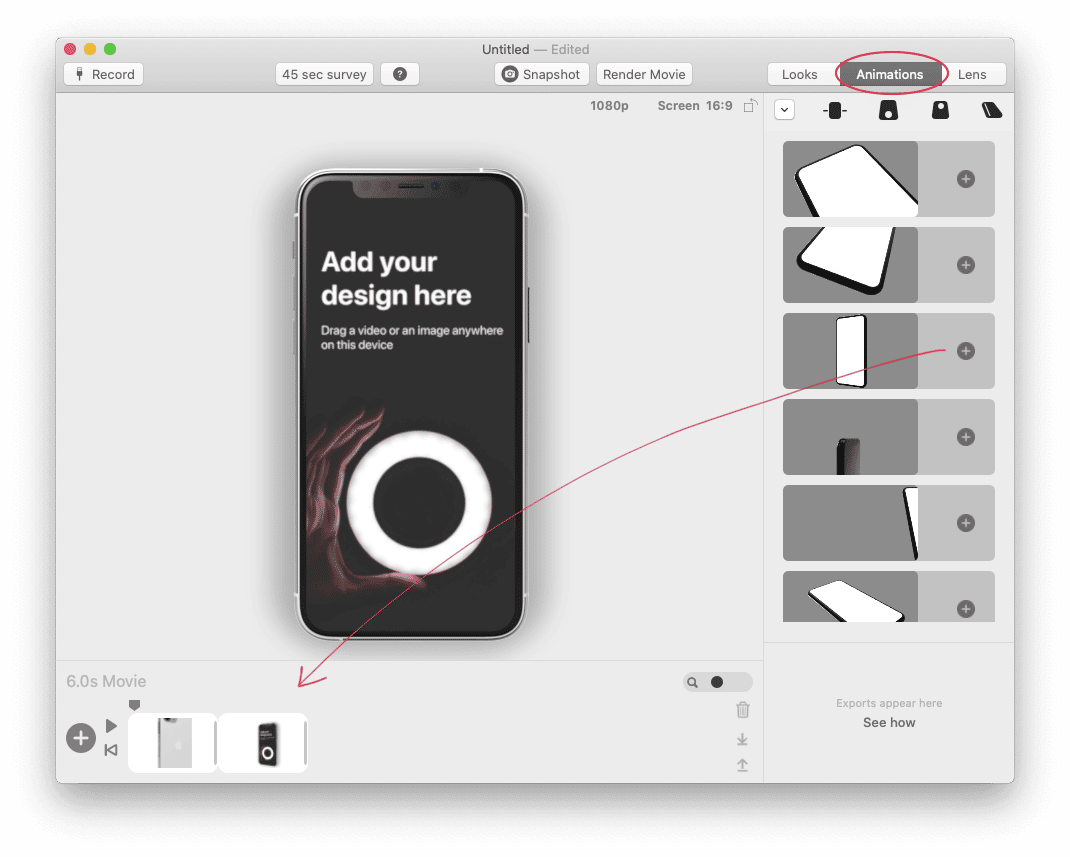Add the phone-rising-from-bottom animation
1070x857 pixels.
coord(966,437)
